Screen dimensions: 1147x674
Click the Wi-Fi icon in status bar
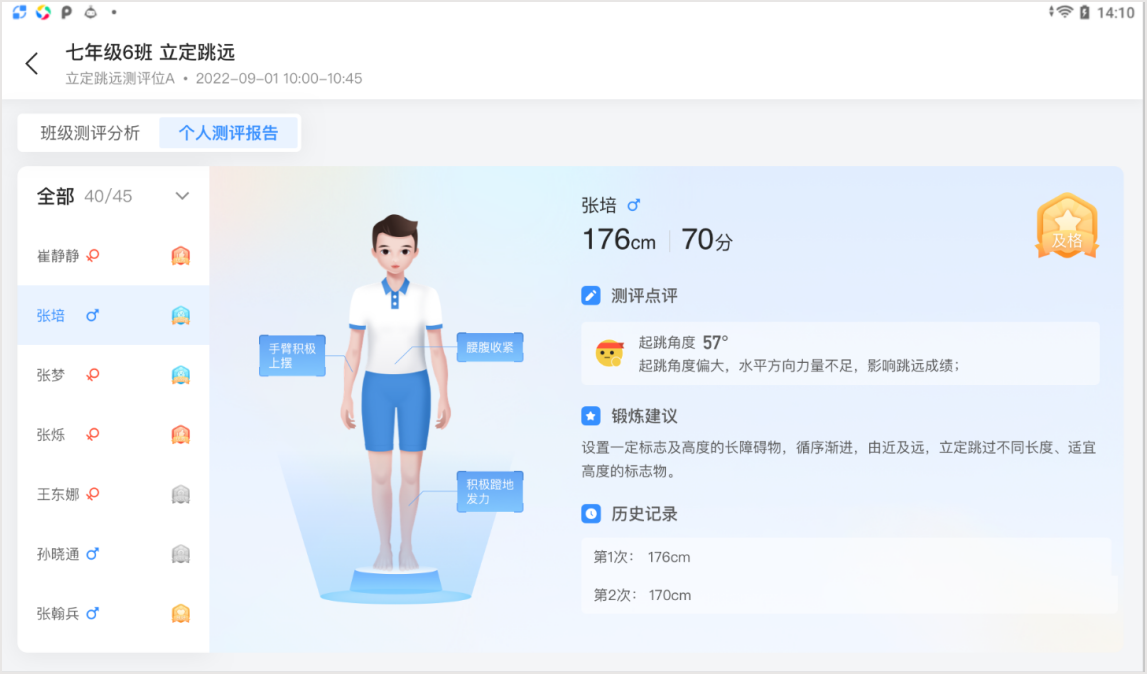click(x=1064, y=12)
